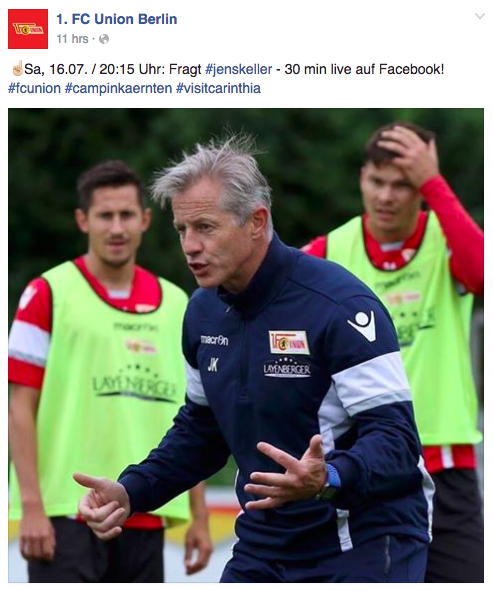Click the #visitcarinthia hashtag
The height and width of the screenshot is (591, 493).
tap(218, 88)
